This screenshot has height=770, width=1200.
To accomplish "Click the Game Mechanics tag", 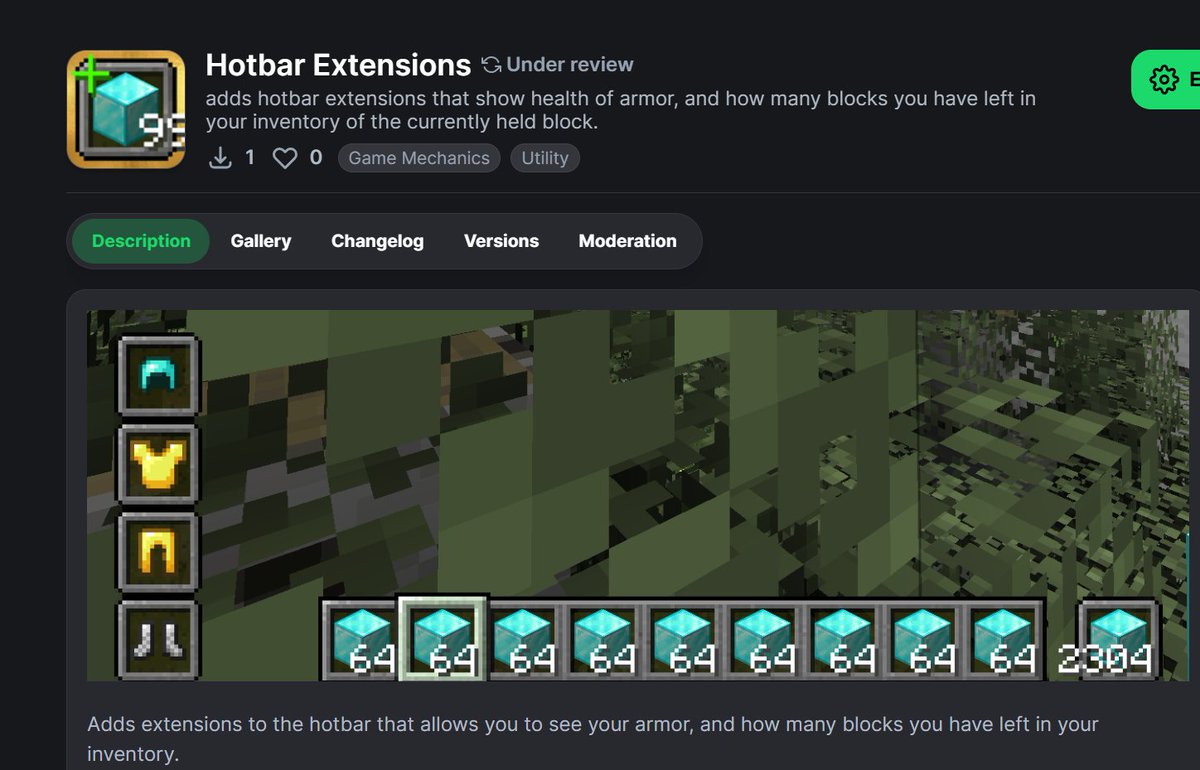I will click(419, 158).
